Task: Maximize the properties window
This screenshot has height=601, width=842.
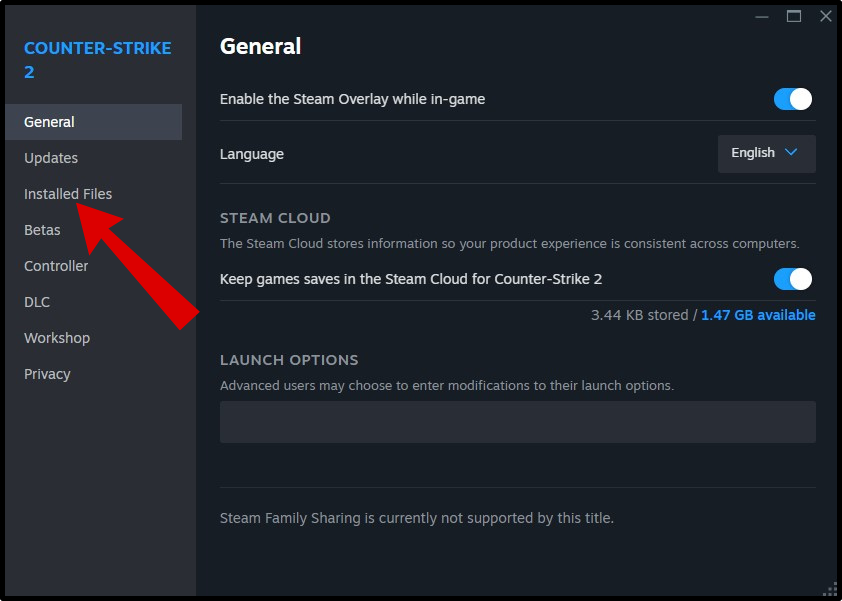Action: 794,16
